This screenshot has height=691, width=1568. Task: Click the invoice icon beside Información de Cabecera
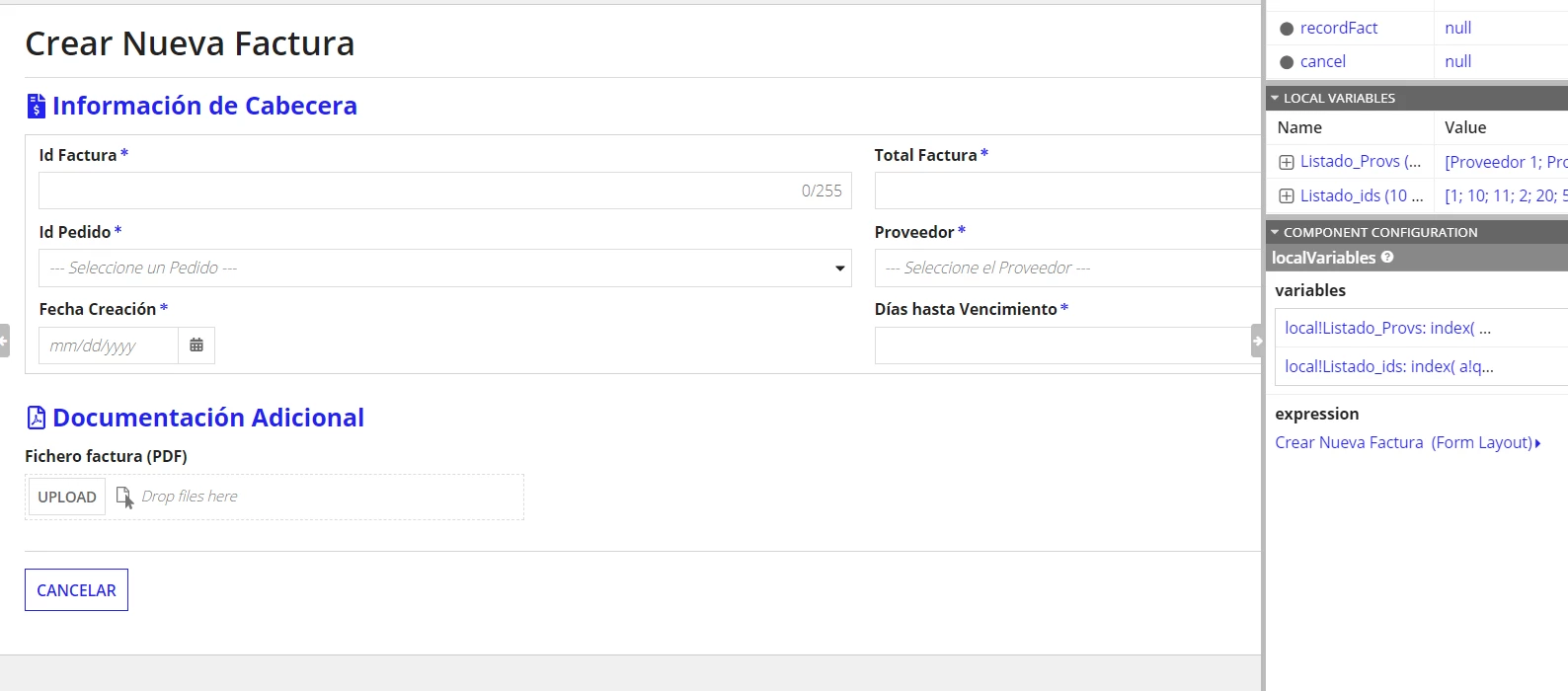click(37, 106)
